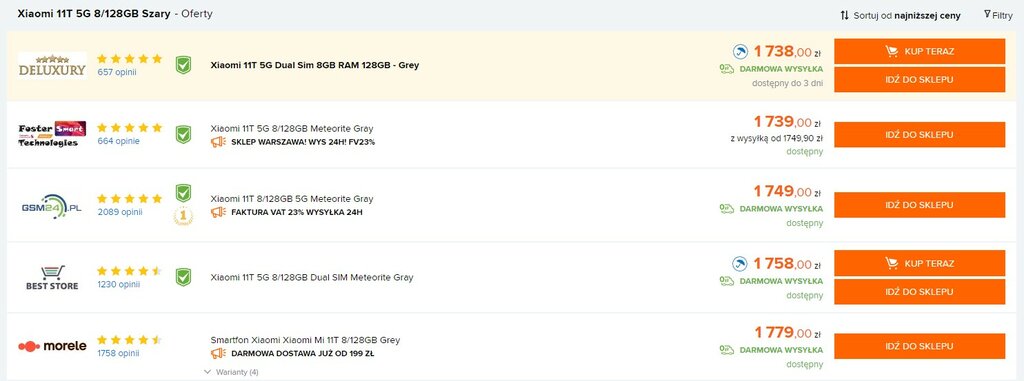Open the 2089 opinii reviews link
The width and height of the screenshot is (1024, 381).
click(x=120, y=212)
